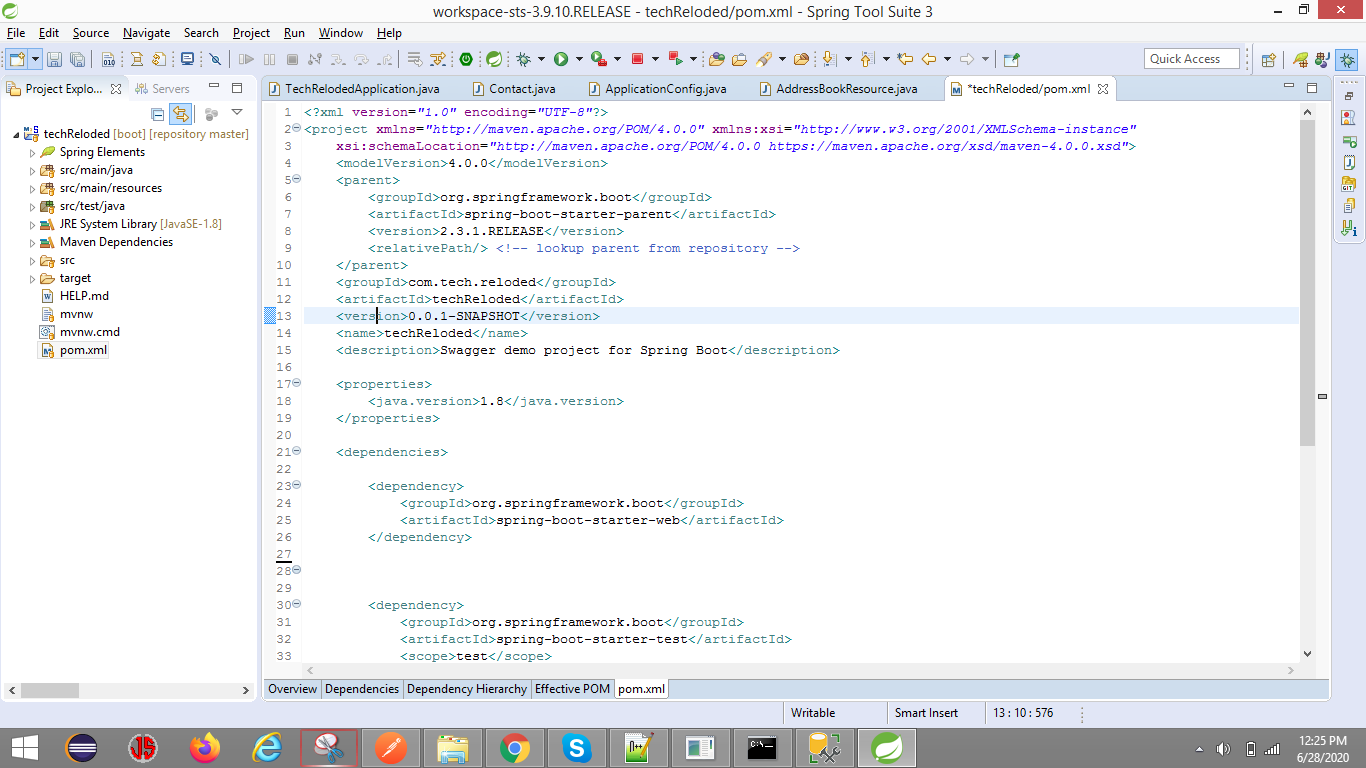Click the Run External Tools icon
1366x768 pixels.
[599, 59]
